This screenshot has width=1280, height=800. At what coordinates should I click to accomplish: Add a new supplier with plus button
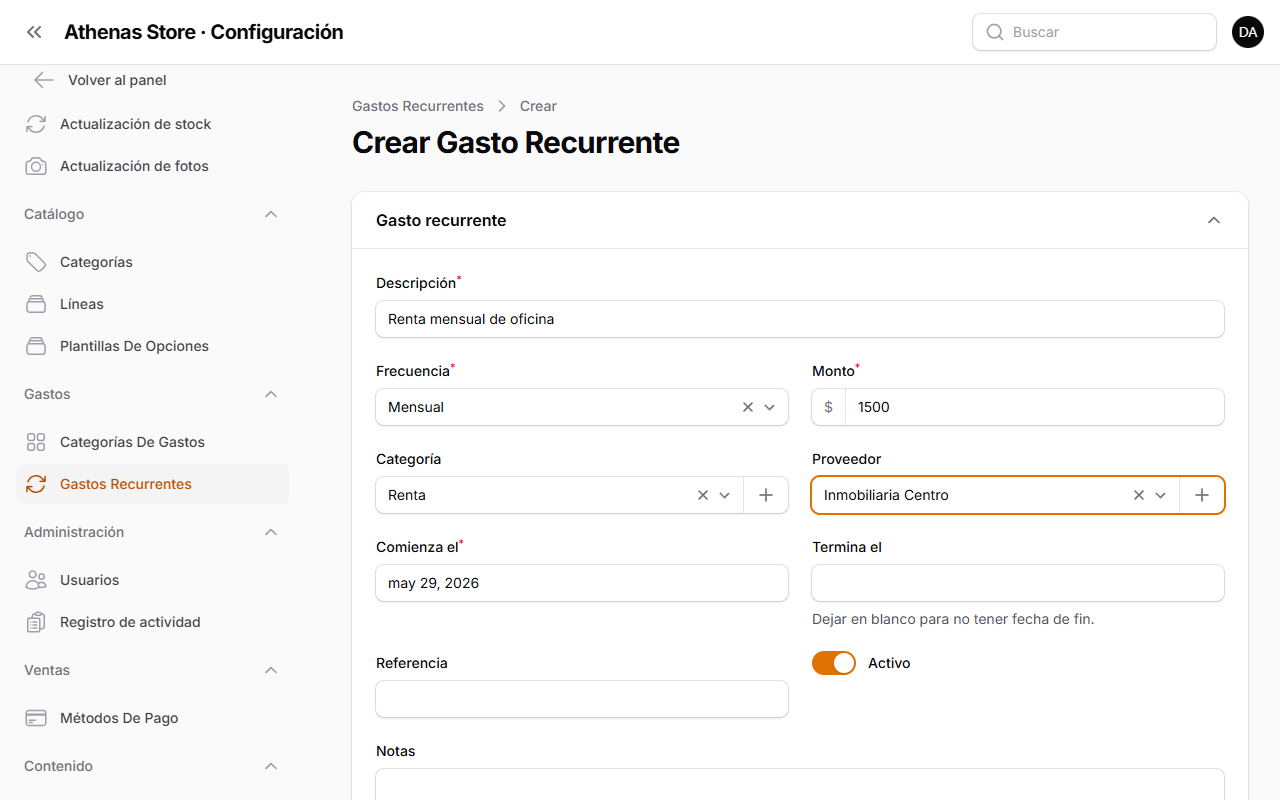(x=1202, y=495)
